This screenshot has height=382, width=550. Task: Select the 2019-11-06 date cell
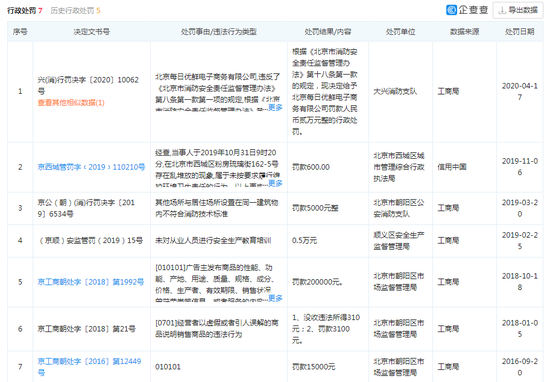[x=519, y=167]
